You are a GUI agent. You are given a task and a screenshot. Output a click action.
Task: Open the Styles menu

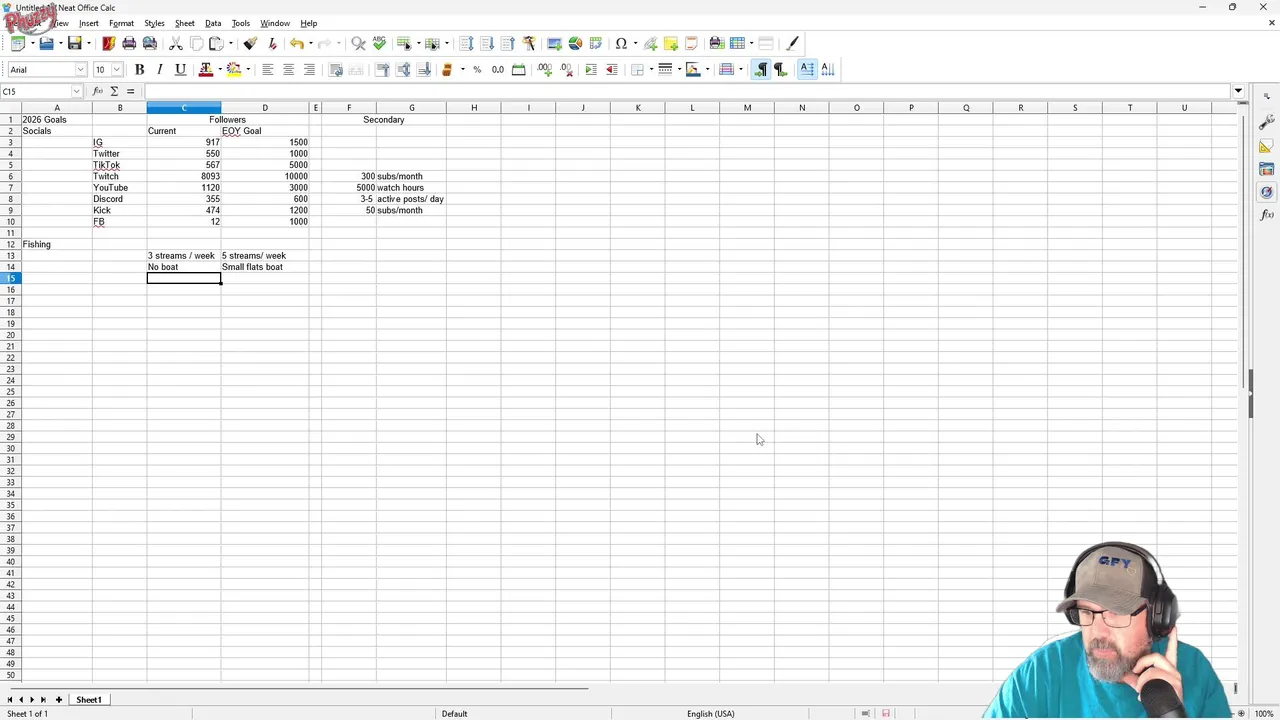pyautogui.click(x=154, y=23)
